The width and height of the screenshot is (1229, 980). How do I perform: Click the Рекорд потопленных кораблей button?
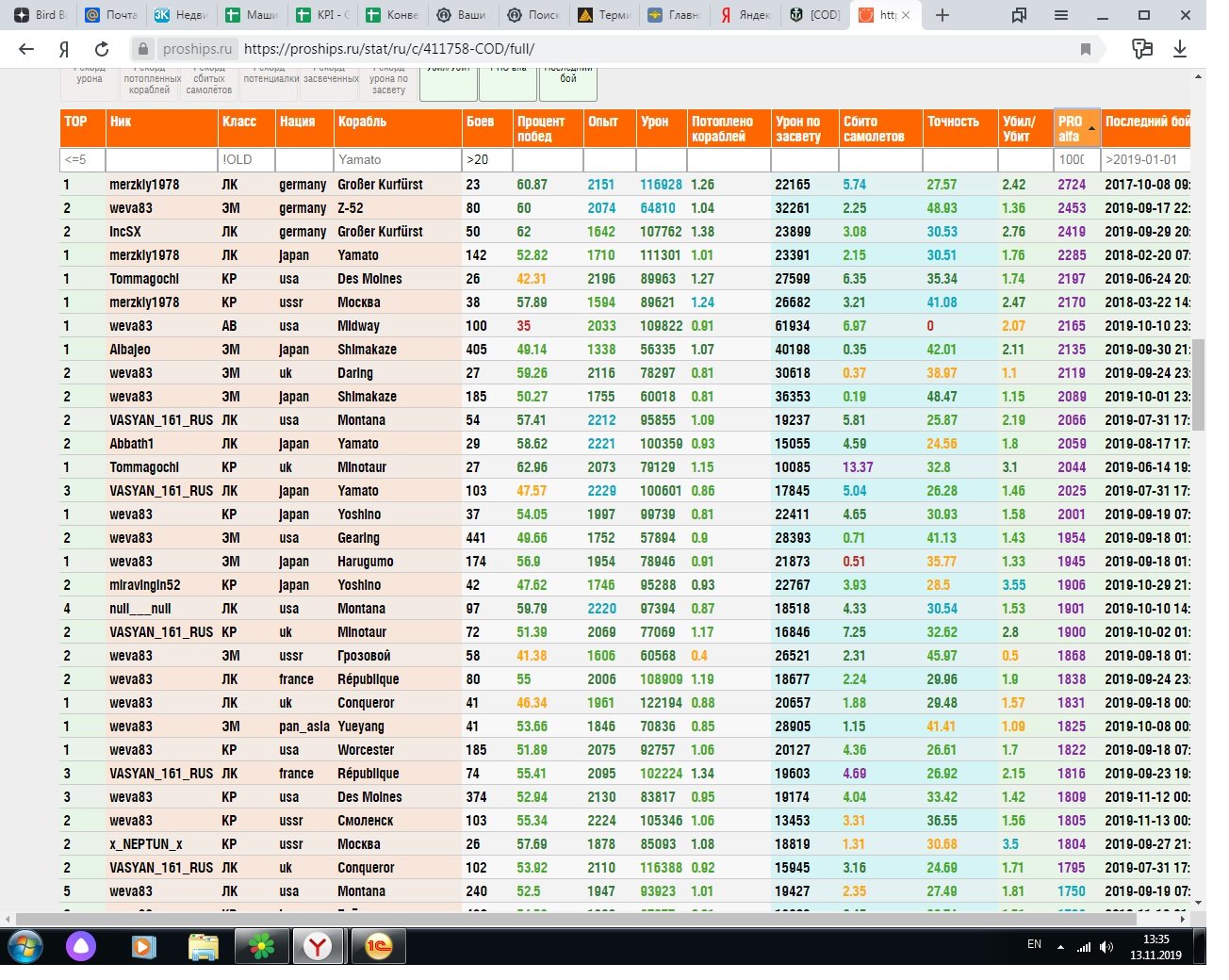tap(149, 82)
